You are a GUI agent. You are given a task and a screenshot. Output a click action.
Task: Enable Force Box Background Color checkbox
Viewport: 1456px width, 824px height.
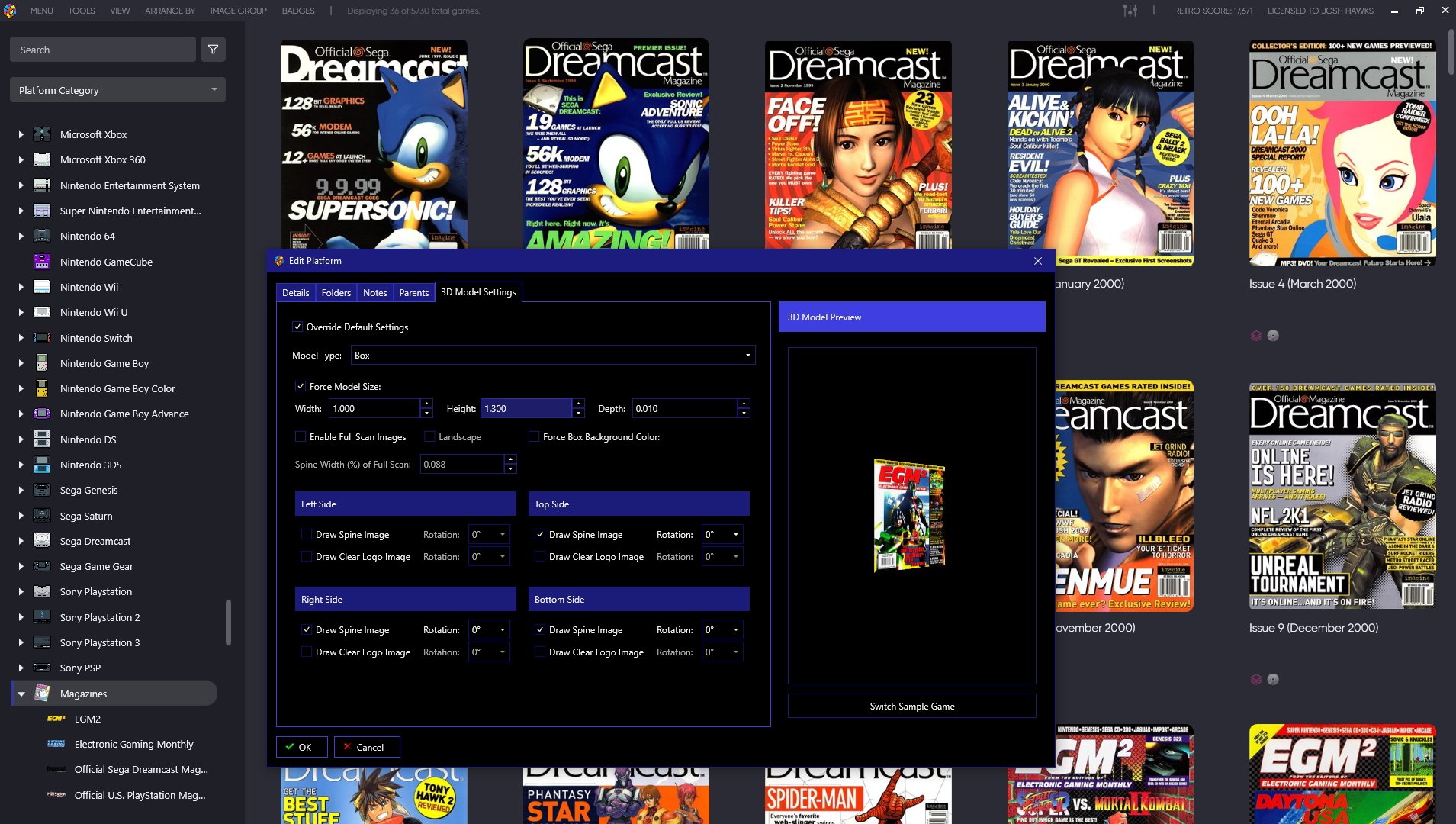534,436
